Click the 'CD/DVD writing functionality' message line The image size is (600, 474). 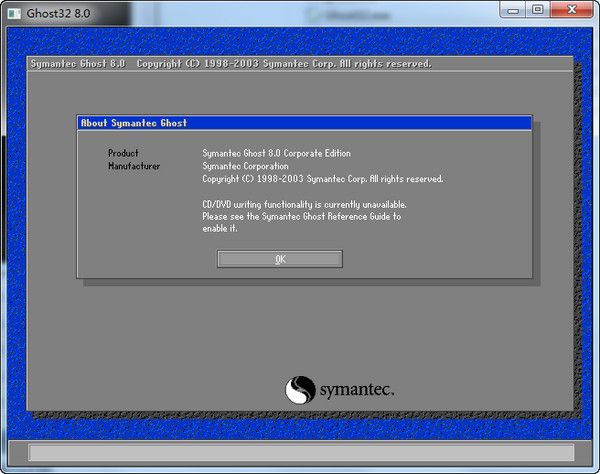click(x=304, y=205)
